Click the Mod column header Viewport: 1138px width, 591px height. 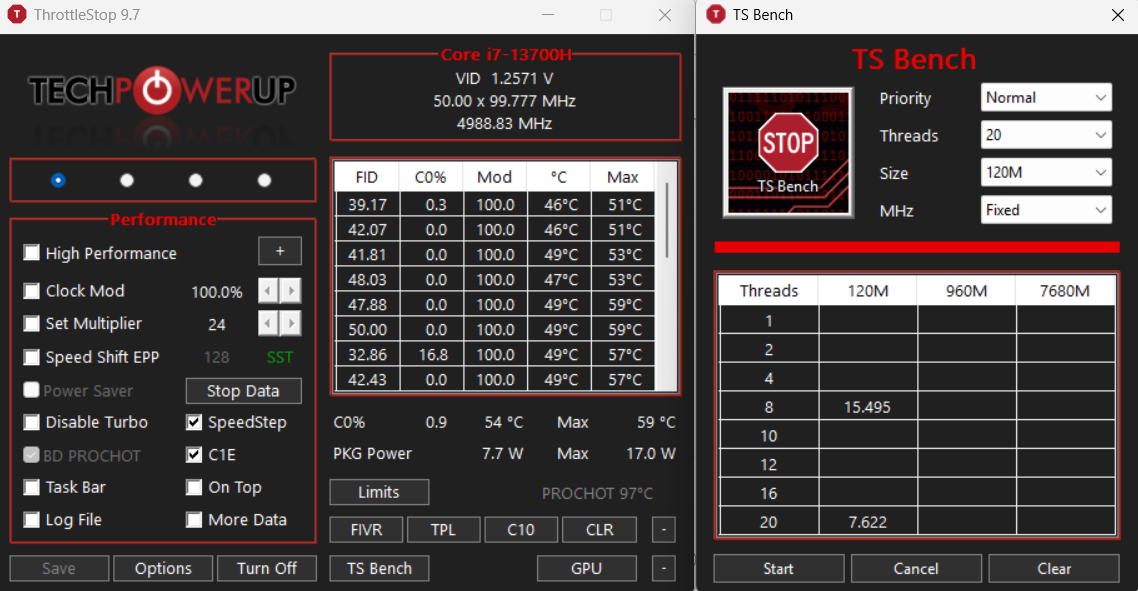pyautogui.click(x=494, y=177)
